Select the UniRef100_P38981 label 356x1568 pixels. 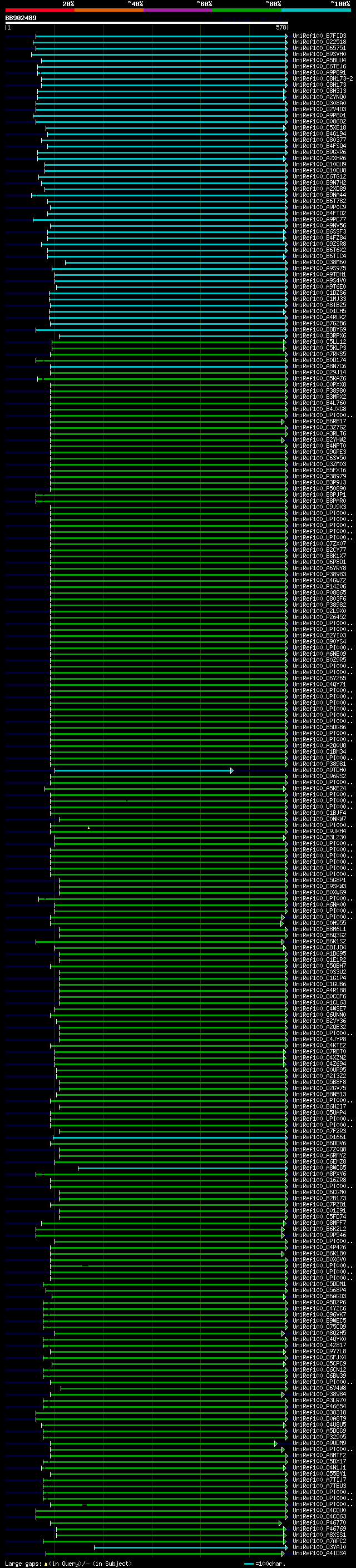point(319,764)
